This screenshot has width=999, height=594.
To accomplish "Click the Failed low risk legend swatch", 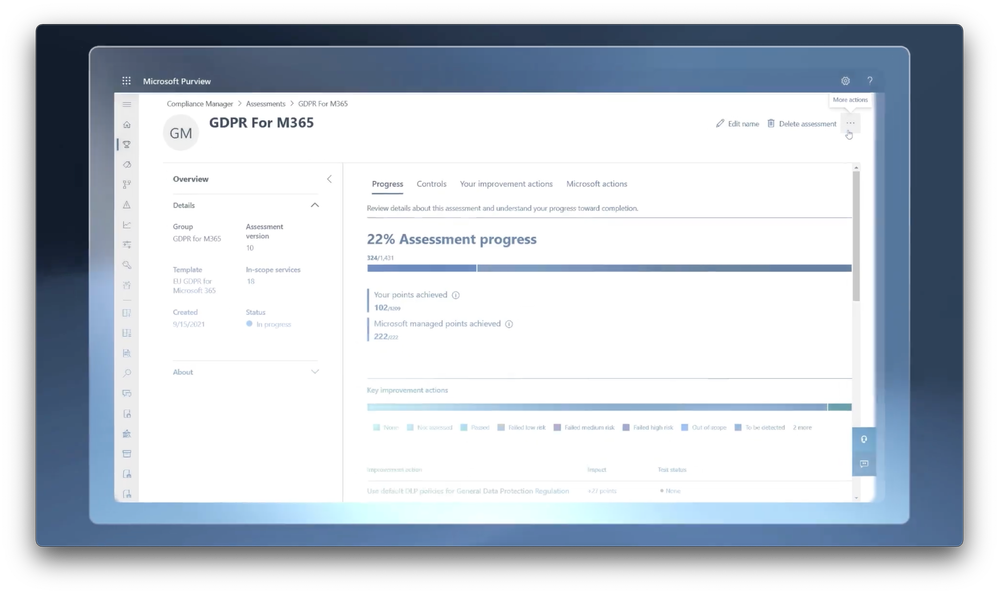I will coord(501,428).
